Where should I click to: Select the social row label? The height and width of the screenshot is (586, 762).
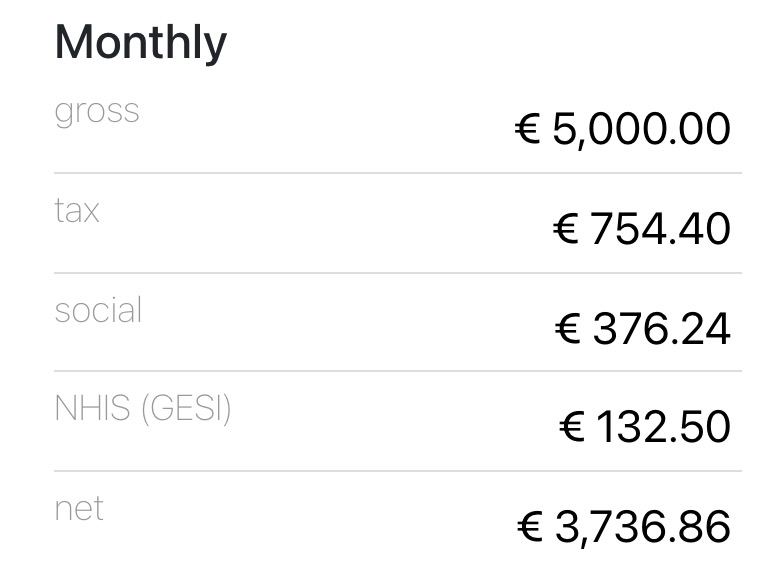point(98,310)
